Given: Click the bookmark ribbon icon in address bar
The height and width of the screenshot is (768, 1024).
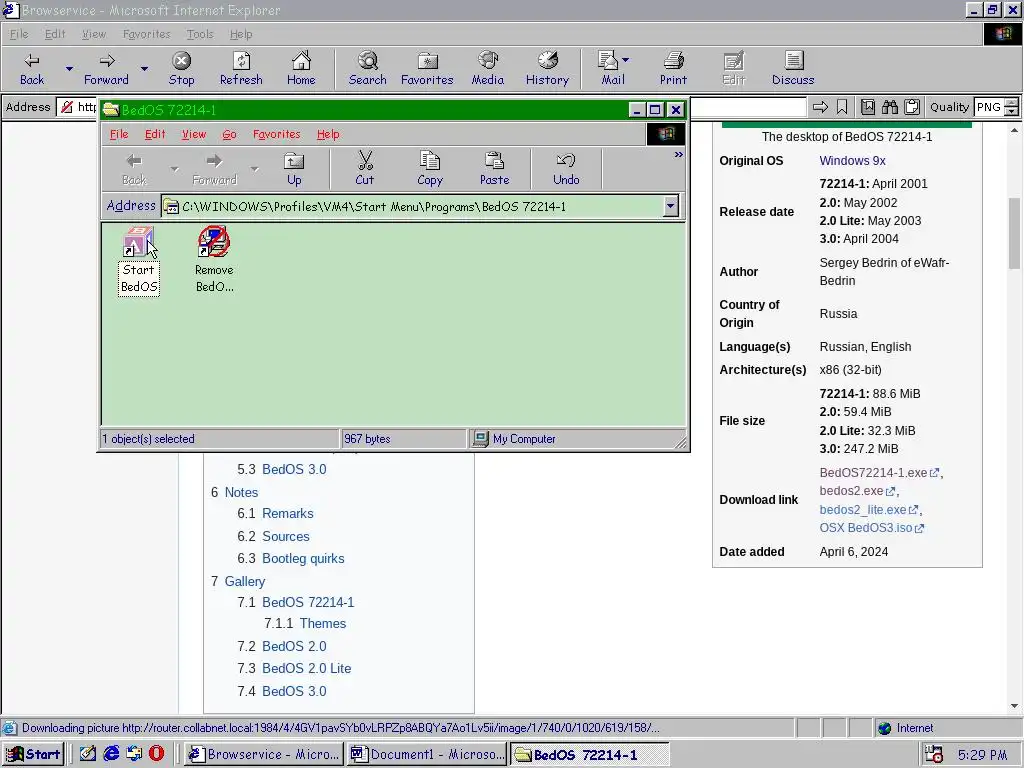Looking at the screenshot, I should (842, 107).
